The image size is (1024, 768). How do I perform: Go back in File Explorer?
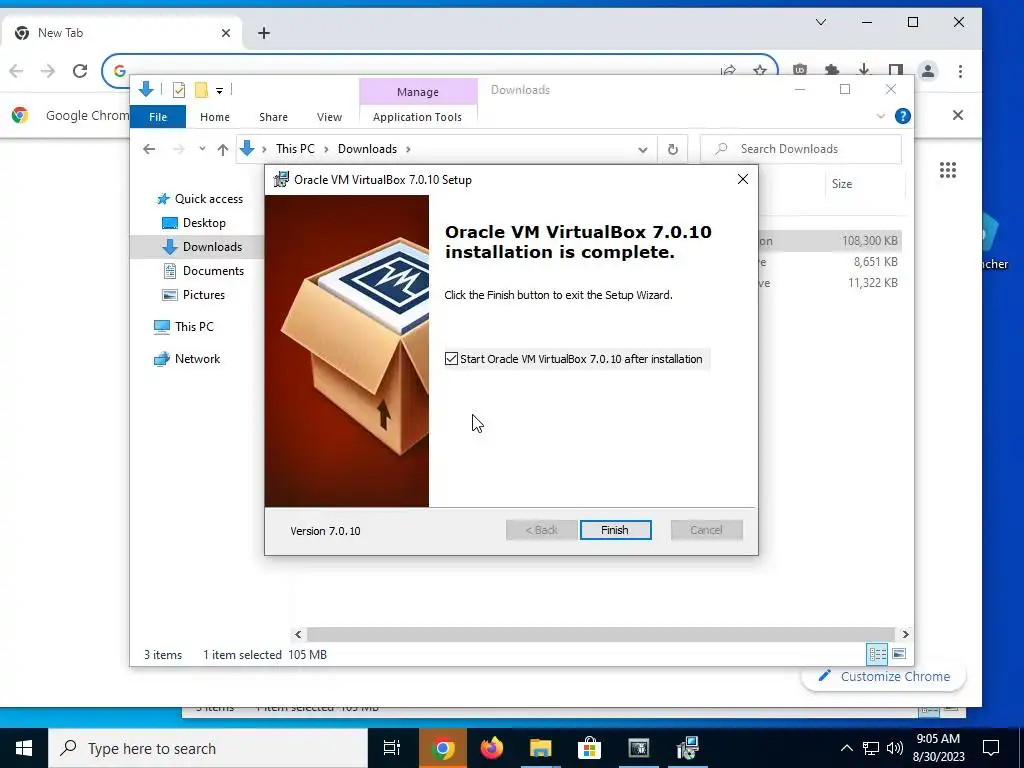click(x=149, y=149)
